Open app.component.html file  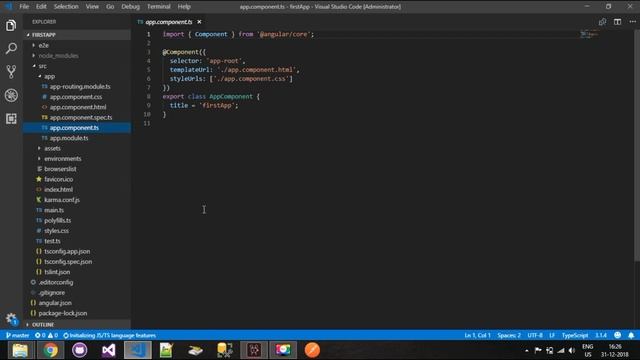click(x=78, y=107)
